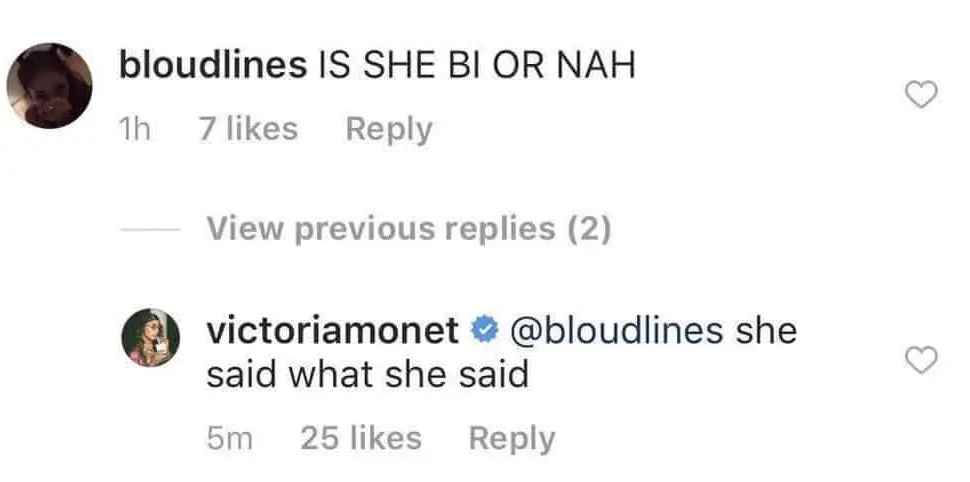Tap the heart beside victoriamonet's reply
This screenshot has width=970, height=482.
(921, 360)
